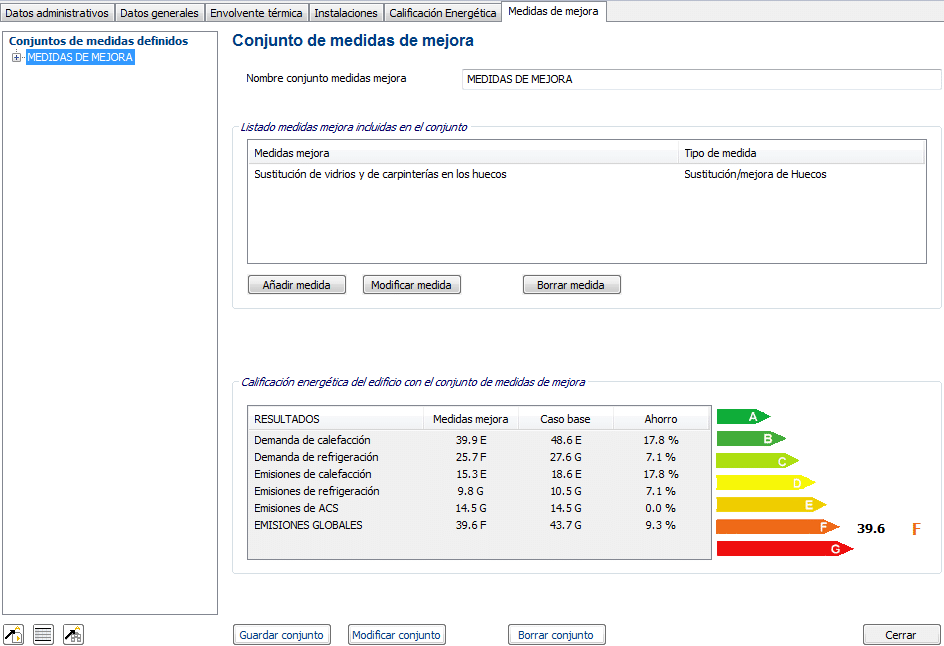Image resolution: width=944 pixels, height=646 pixels.
Task: Click Modificar medida button
Action: (x=411, y=285)
